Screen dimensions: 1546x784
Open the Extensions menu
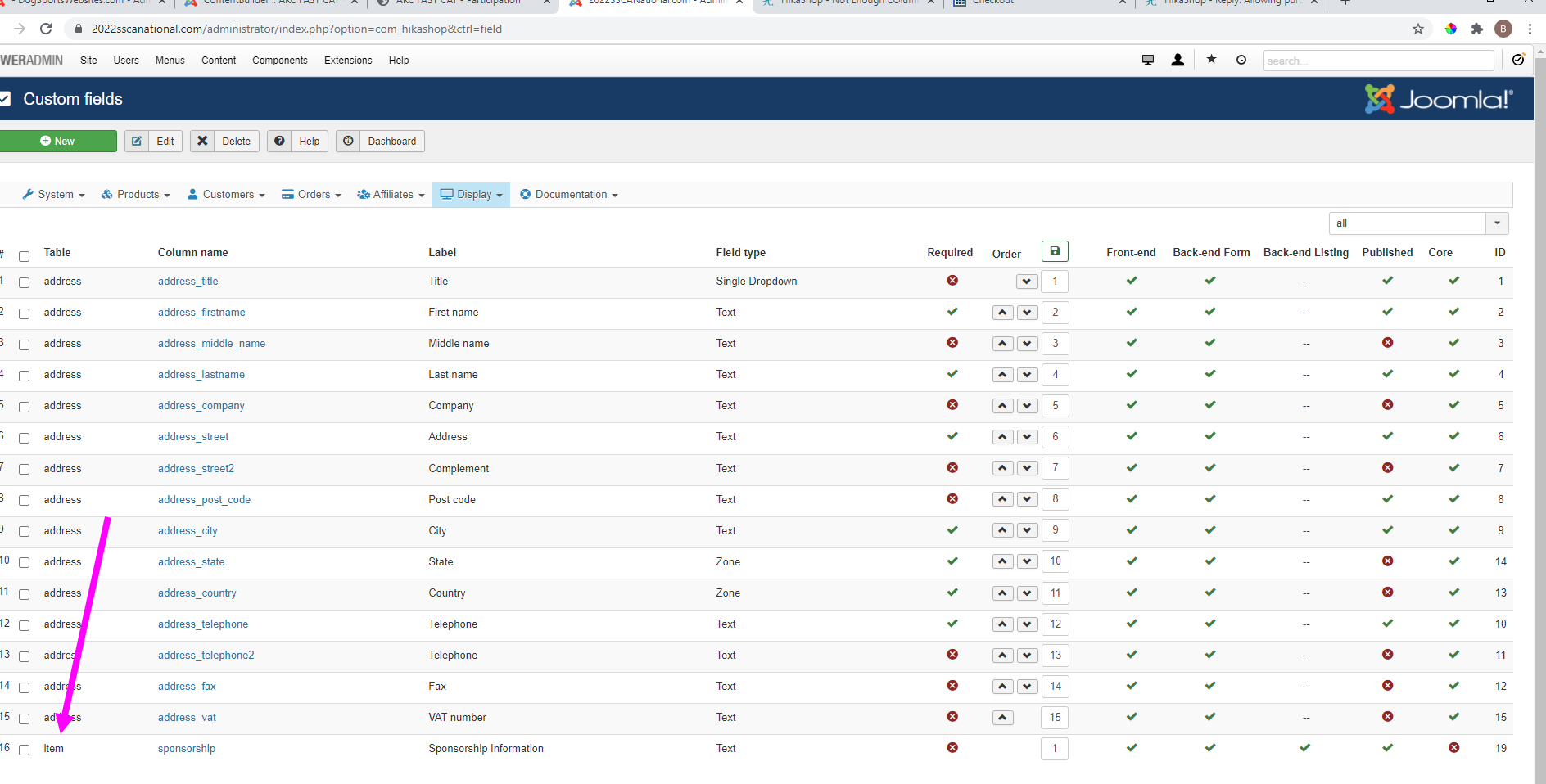(347, 61)
